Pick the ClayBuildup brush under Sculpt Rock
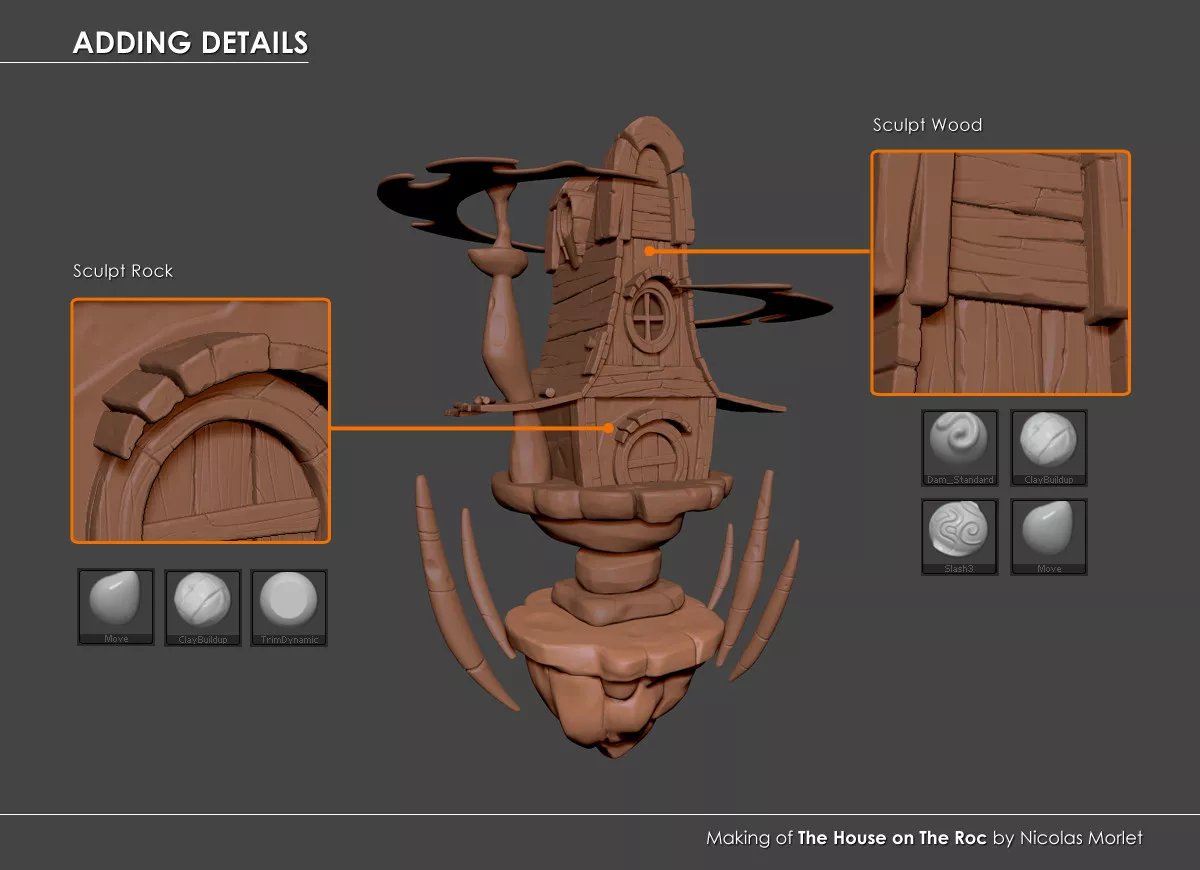Screen dimensions: 1200x870 coord(203,606)
